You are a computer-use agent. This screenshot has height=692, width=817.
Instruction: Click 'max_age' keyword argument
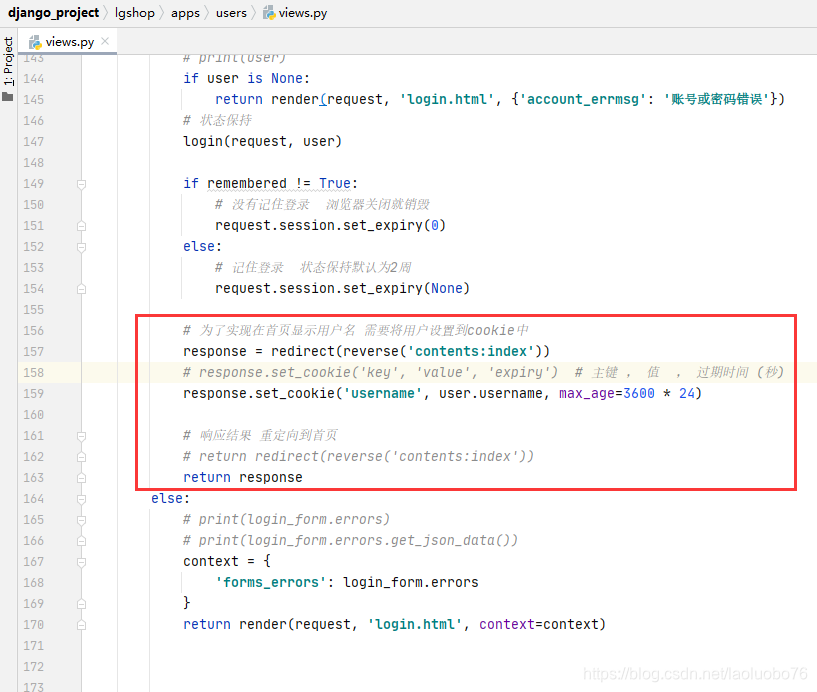point(587,394)
